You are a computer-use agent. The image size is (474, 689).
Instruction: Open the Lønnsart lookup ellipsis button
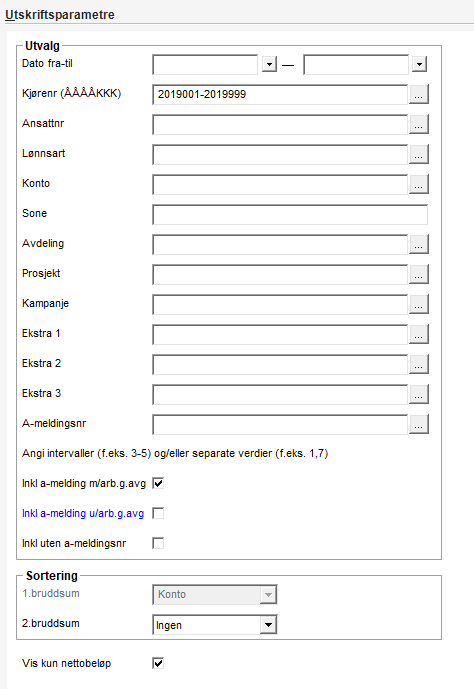click(419, 154)
